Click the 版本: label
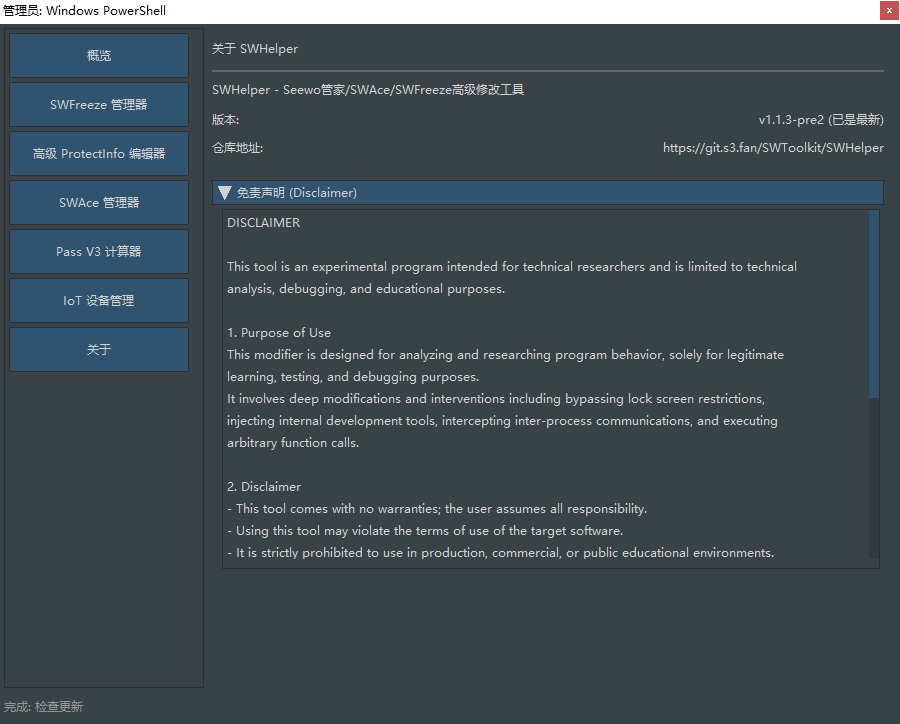 [226, 119]
